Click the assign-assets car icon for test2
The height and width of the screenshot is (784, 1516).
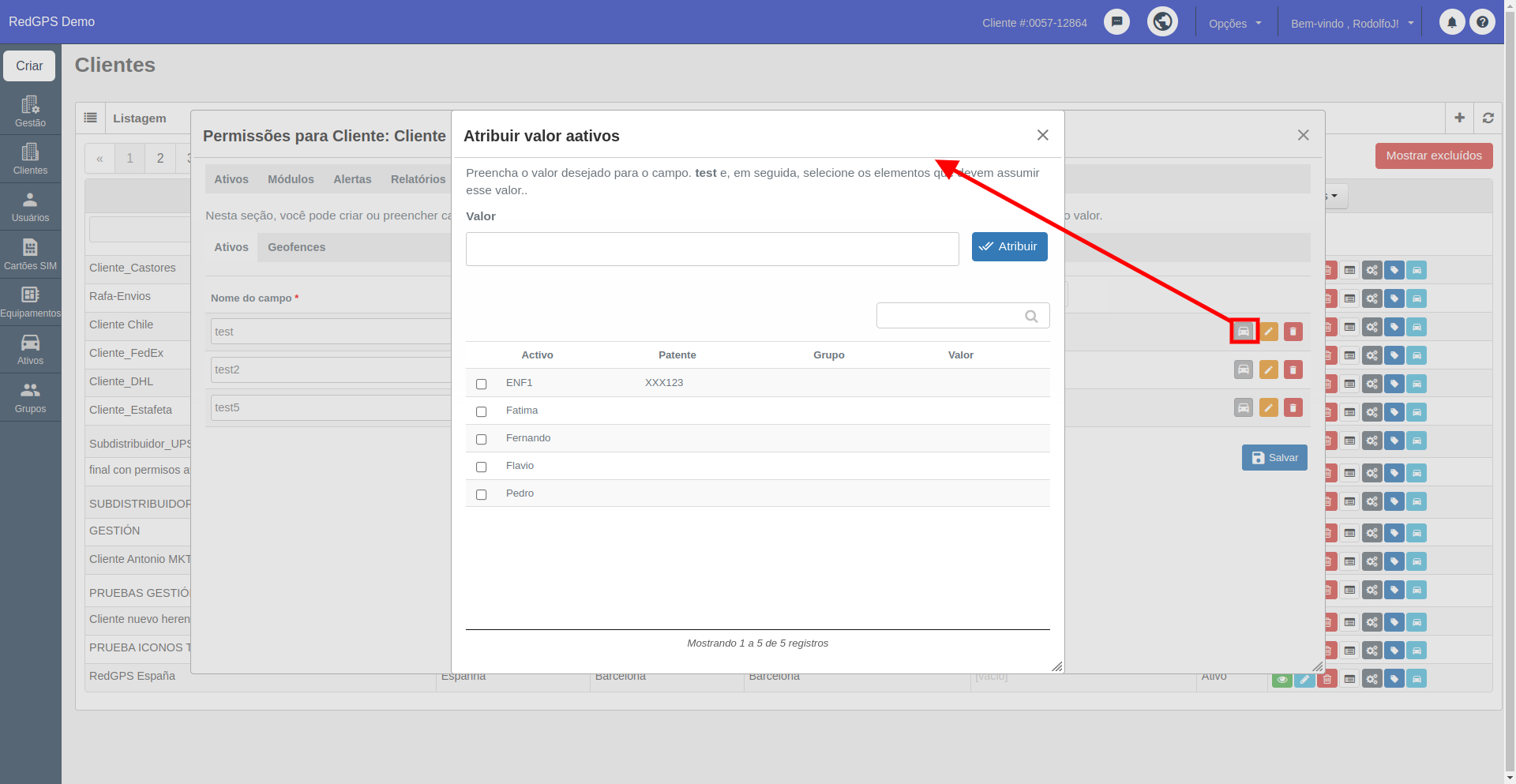tap(1243, 369)
